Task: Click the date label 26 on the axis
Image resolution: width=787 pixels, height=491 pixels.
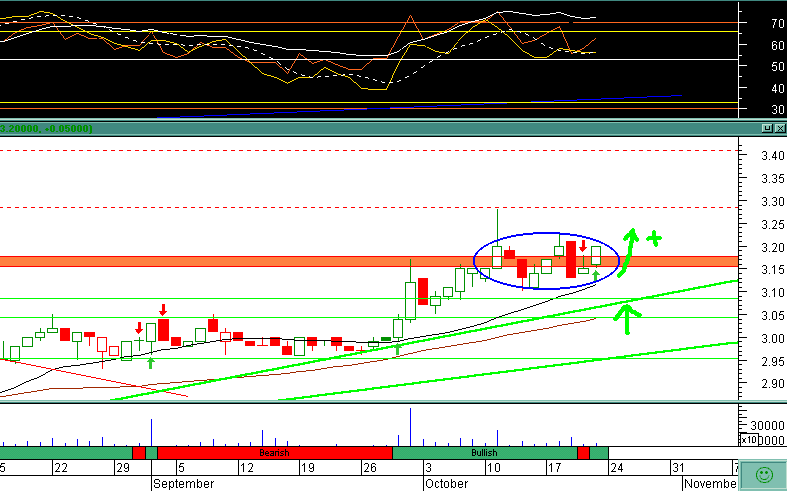Action: pos(370,468)
